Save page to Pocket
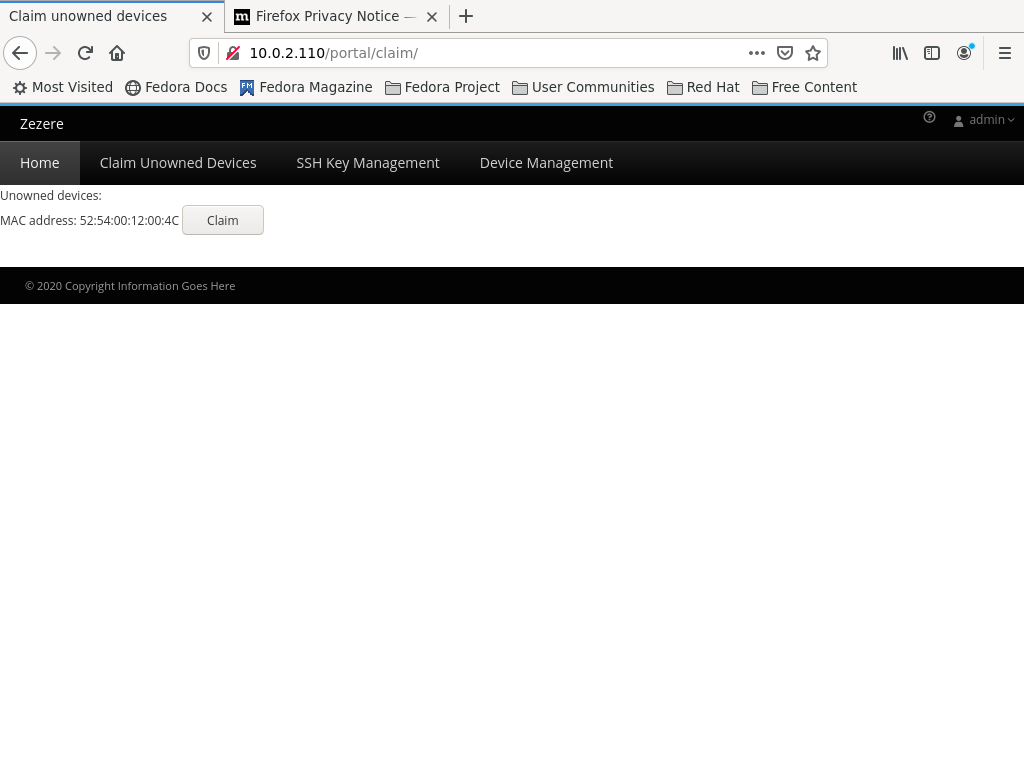The image size is (1024, 768). 784,53
